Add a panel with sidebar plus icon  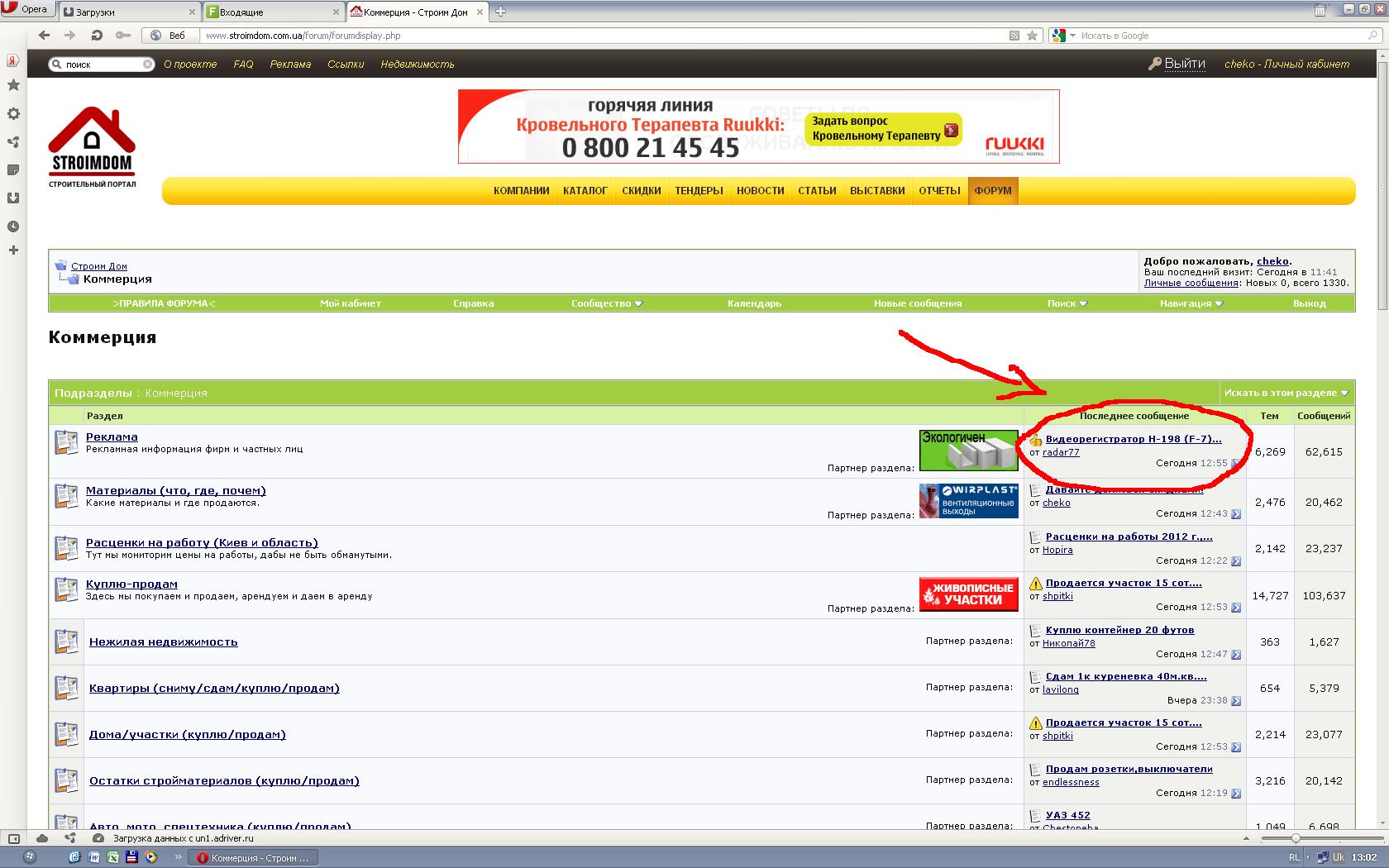13,250
